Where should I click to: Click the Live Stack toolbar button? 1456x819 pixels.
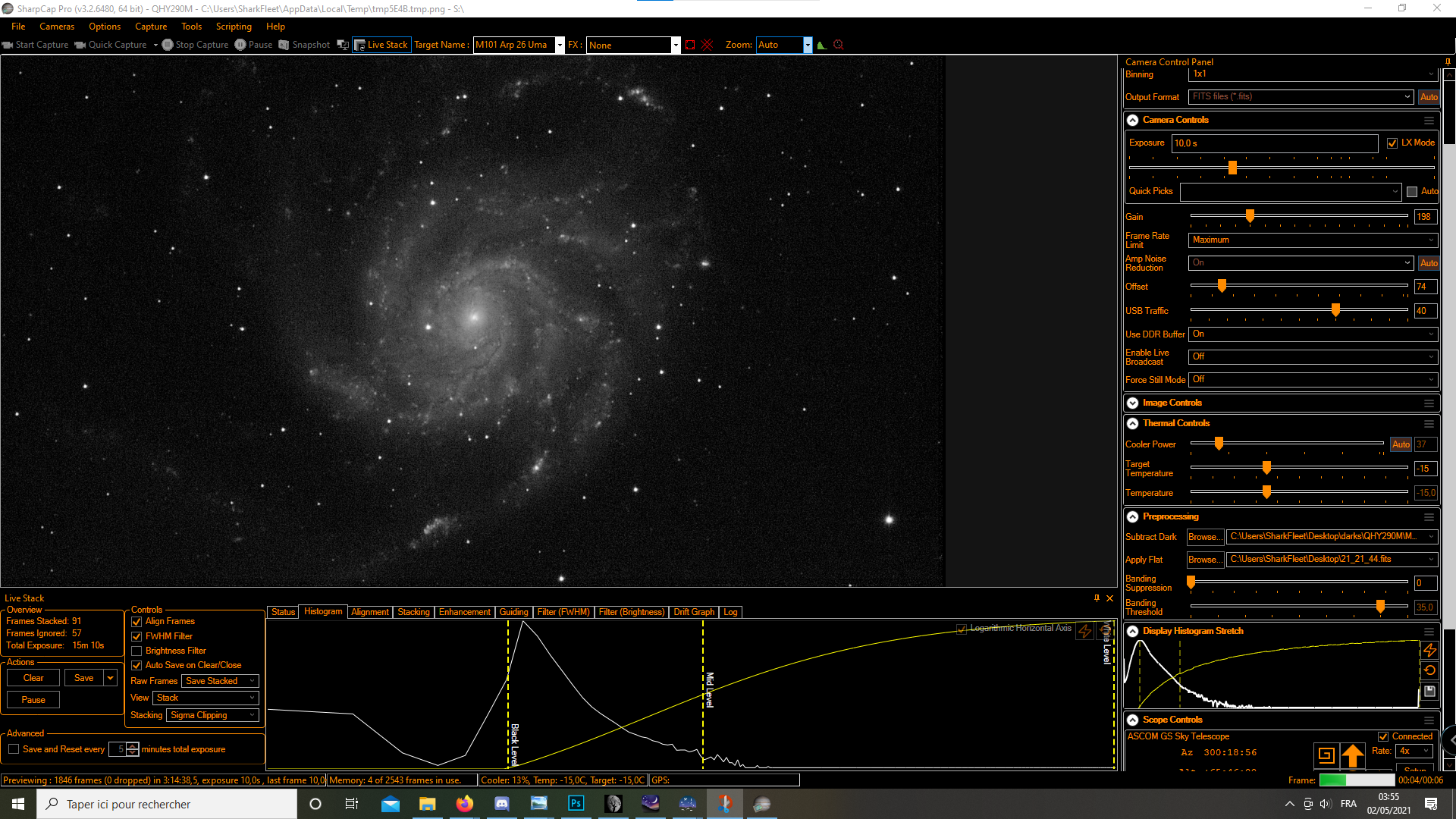(381, 45)
